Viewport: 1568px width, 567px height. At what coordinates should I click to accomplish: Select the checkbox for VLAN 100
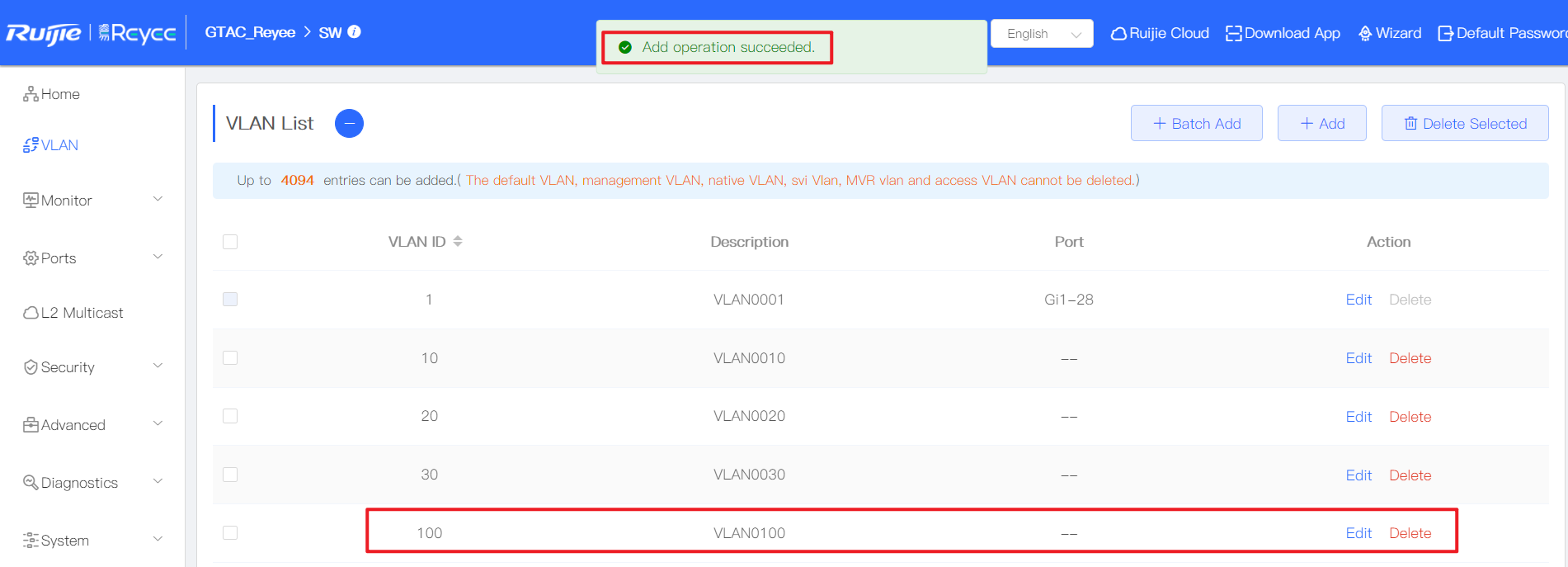click(230, 533)
